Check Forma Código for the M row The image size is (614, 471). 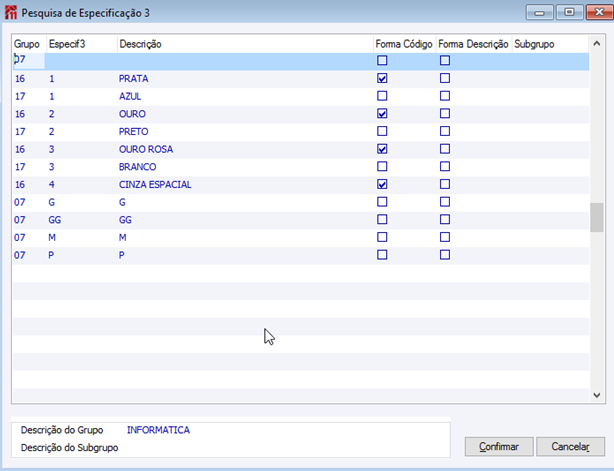[x=382, y=237]
